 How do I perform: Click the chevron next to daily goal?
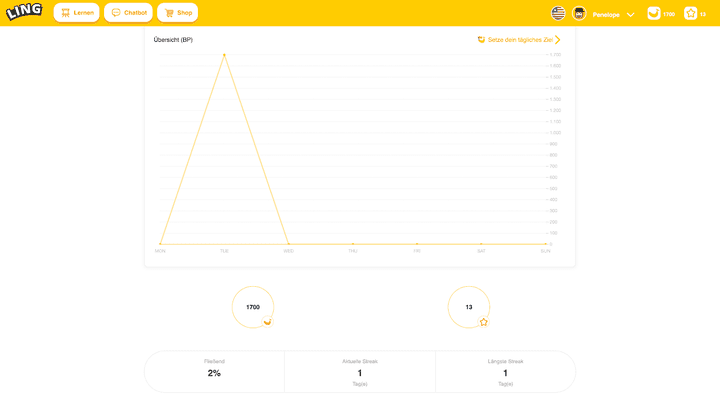pyautogui.click(x=558, y=40)
